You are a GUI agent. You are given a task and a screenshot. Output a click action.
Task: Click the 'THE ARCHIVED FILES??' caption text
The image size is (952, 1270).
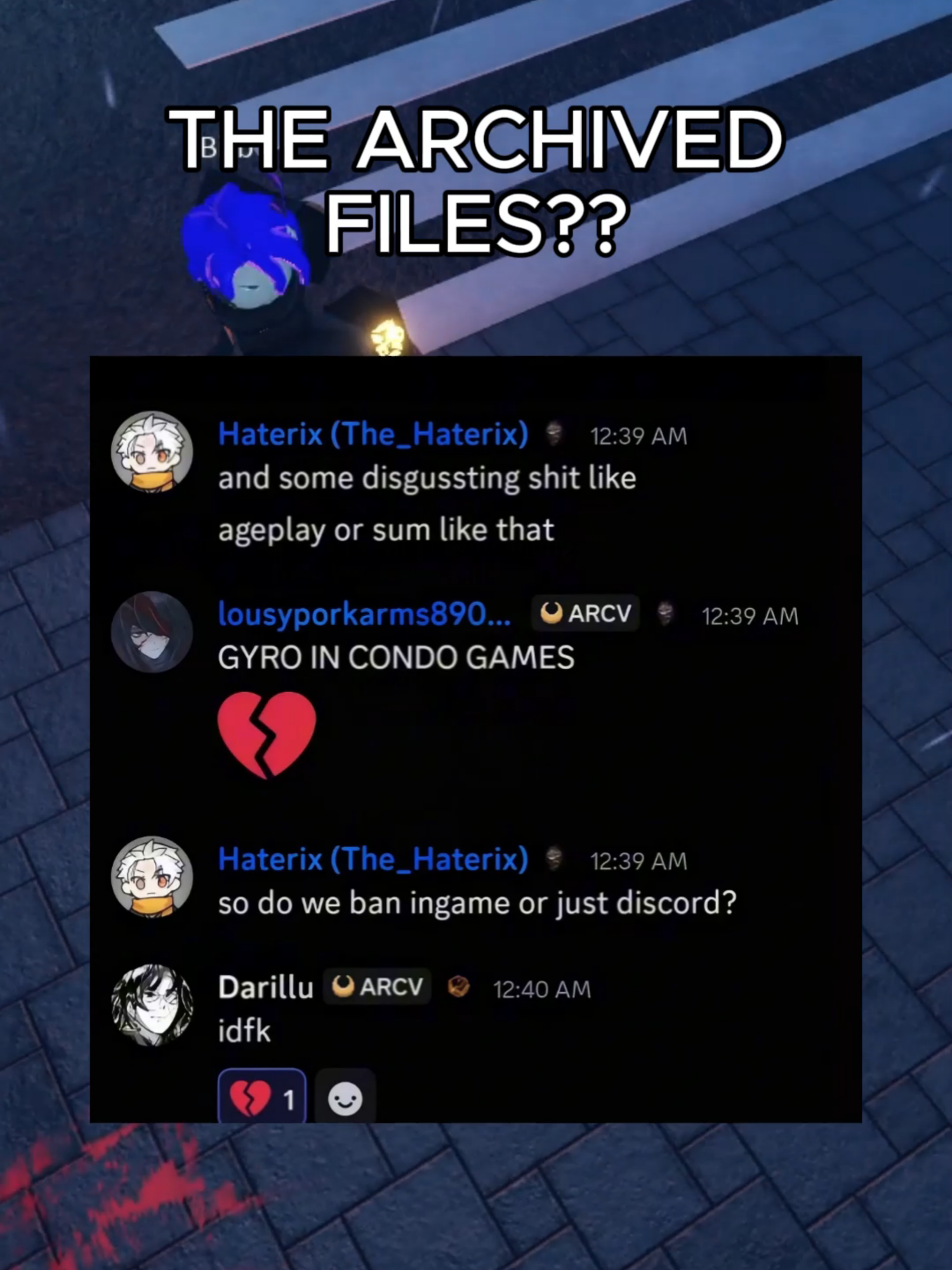click(x=476, y=181)
